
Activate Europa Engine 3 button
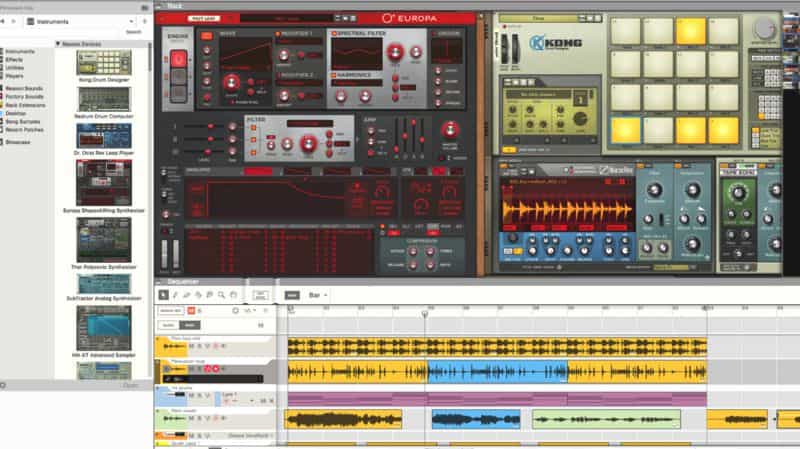click(178, 94)
